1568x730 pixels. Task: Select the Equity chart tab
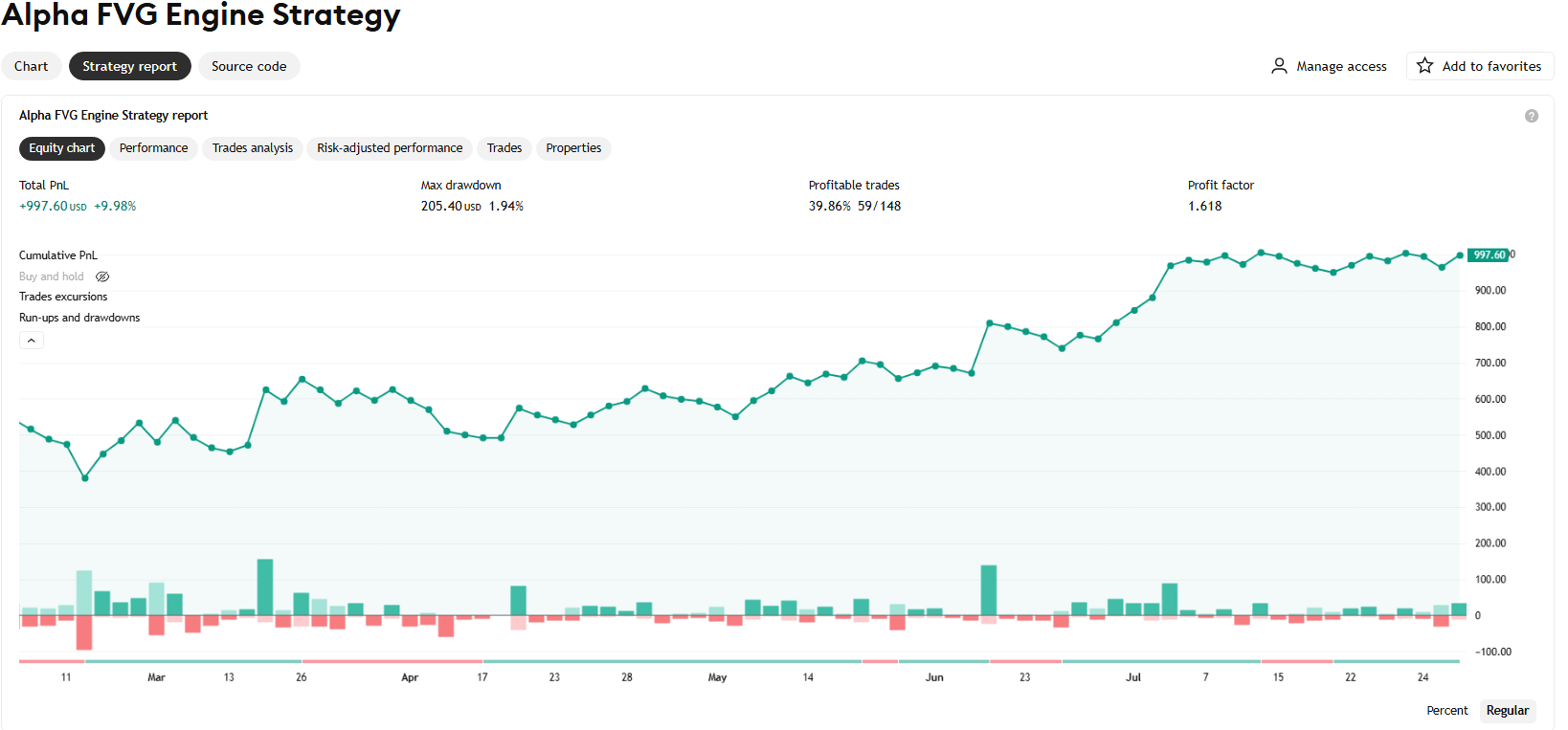[x=62, y=148]
